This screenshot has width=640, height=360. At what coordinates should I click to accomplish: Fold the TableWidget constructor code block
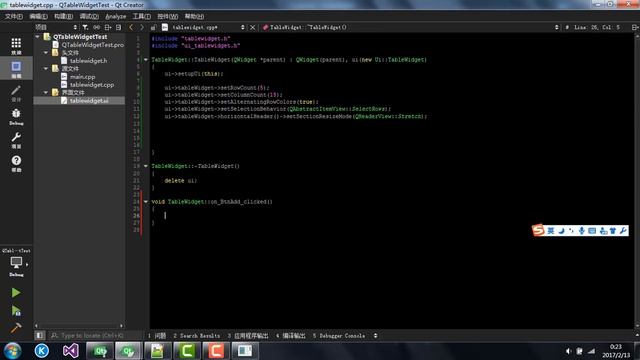(146, 60)
